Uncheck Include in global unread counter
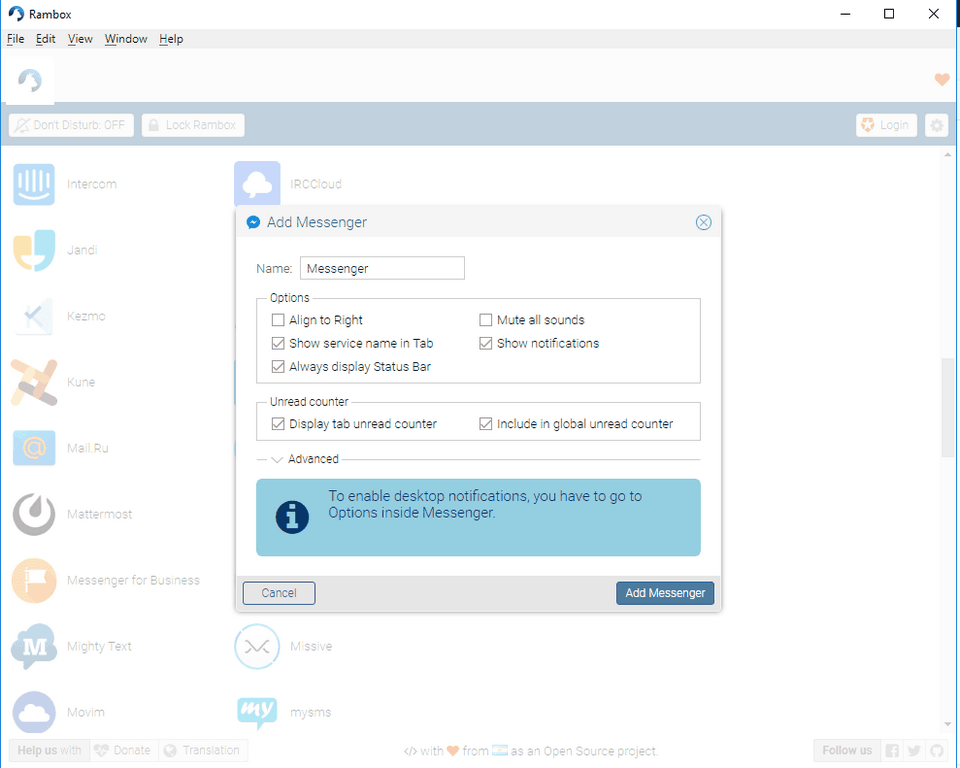 pos(486,424)
